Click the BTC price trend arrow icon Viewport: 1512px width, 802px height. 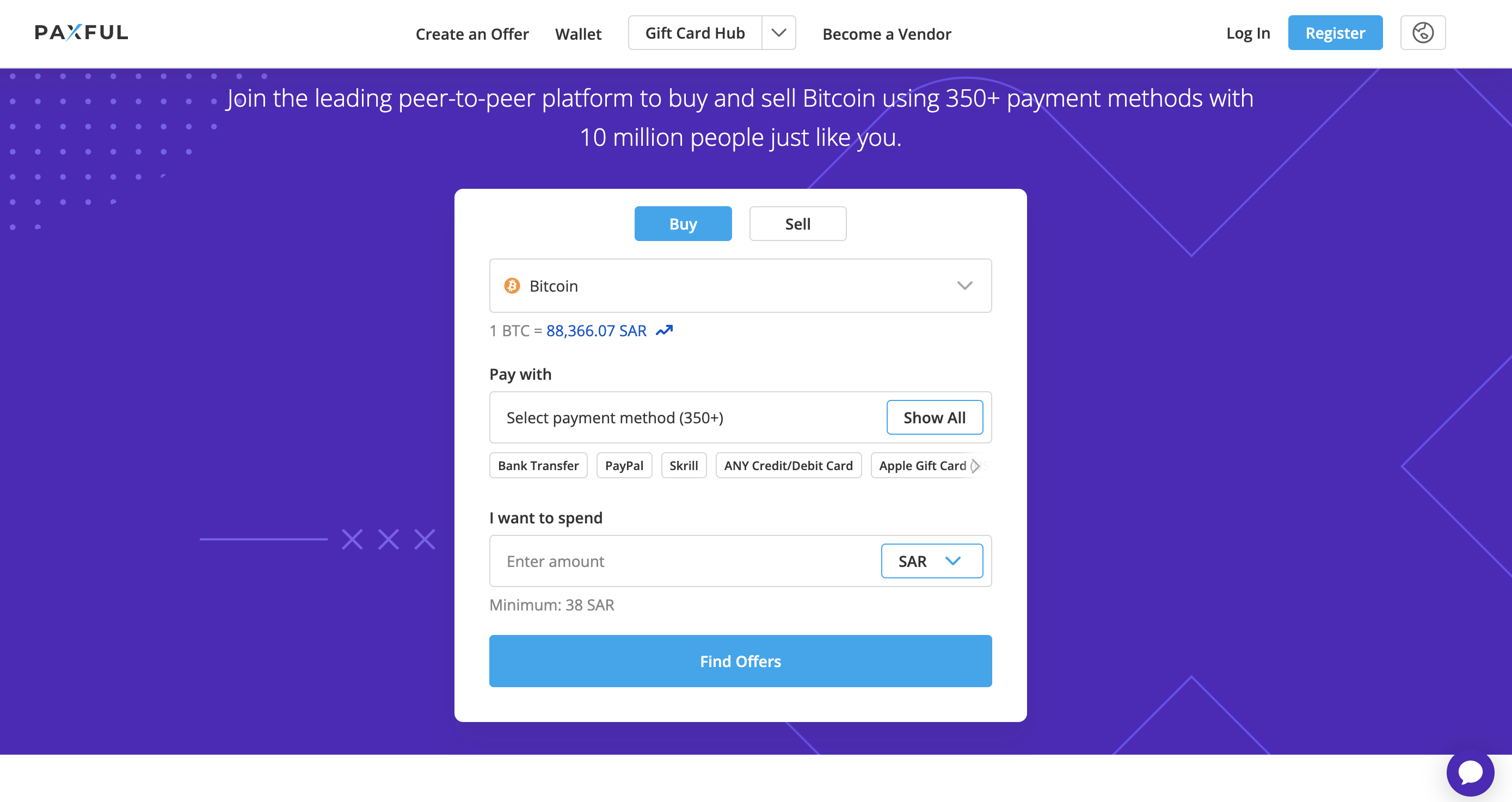click(664, 331)
